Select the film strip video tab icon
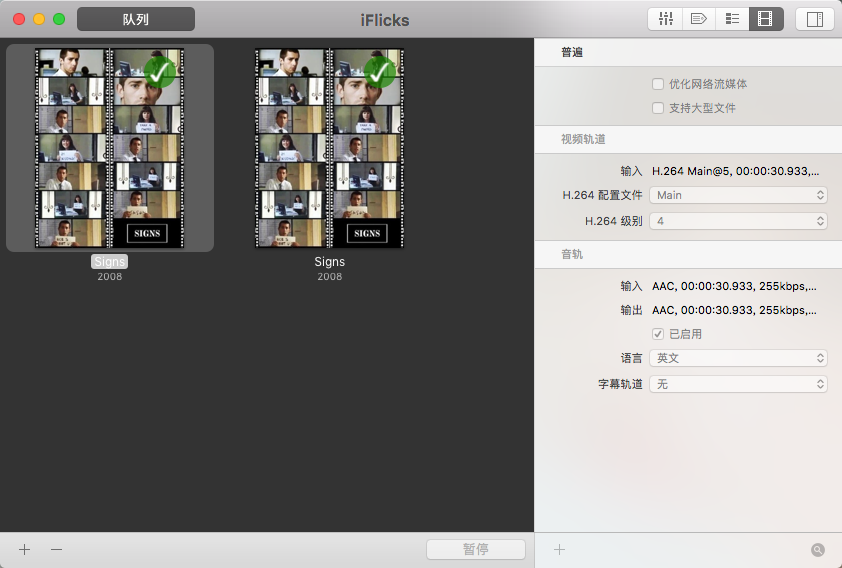 tap(766, 19)
